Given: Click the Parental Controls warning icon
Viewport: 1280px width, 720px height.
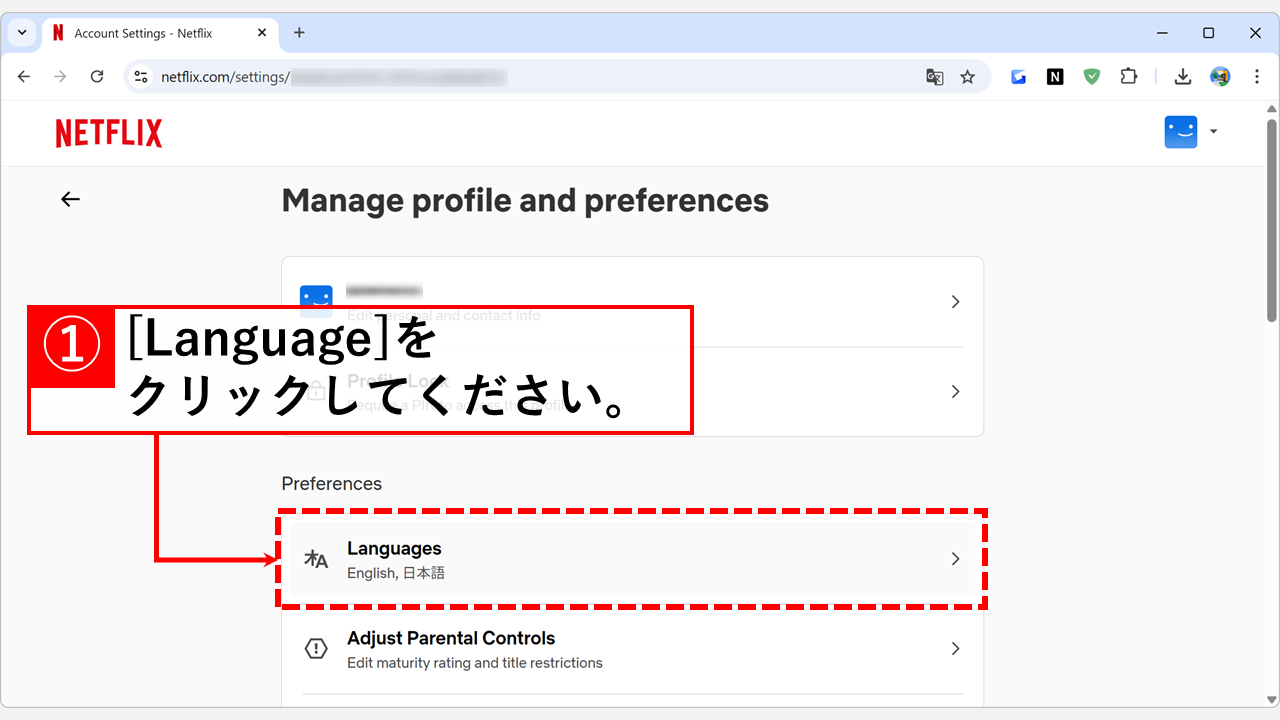Looking at the screenshot, I should click(x=316, y=649).
